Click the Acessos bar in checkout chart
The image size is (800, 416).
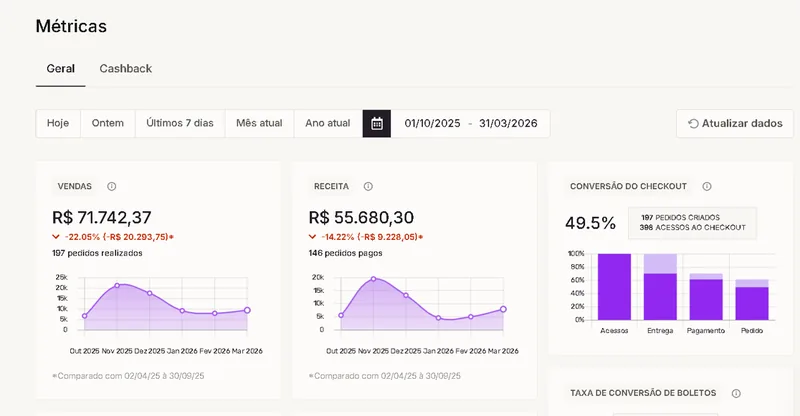[614, 287]
